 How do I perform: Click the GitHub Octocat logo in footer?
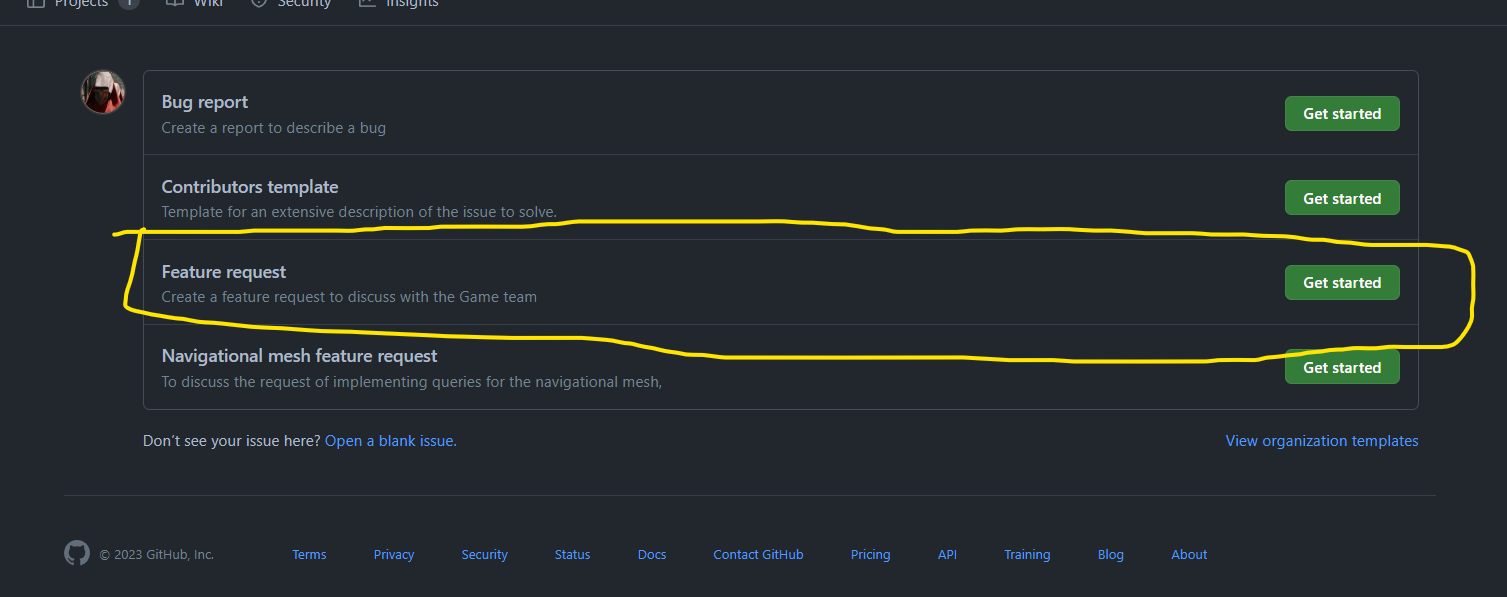(x=77, y=554)
